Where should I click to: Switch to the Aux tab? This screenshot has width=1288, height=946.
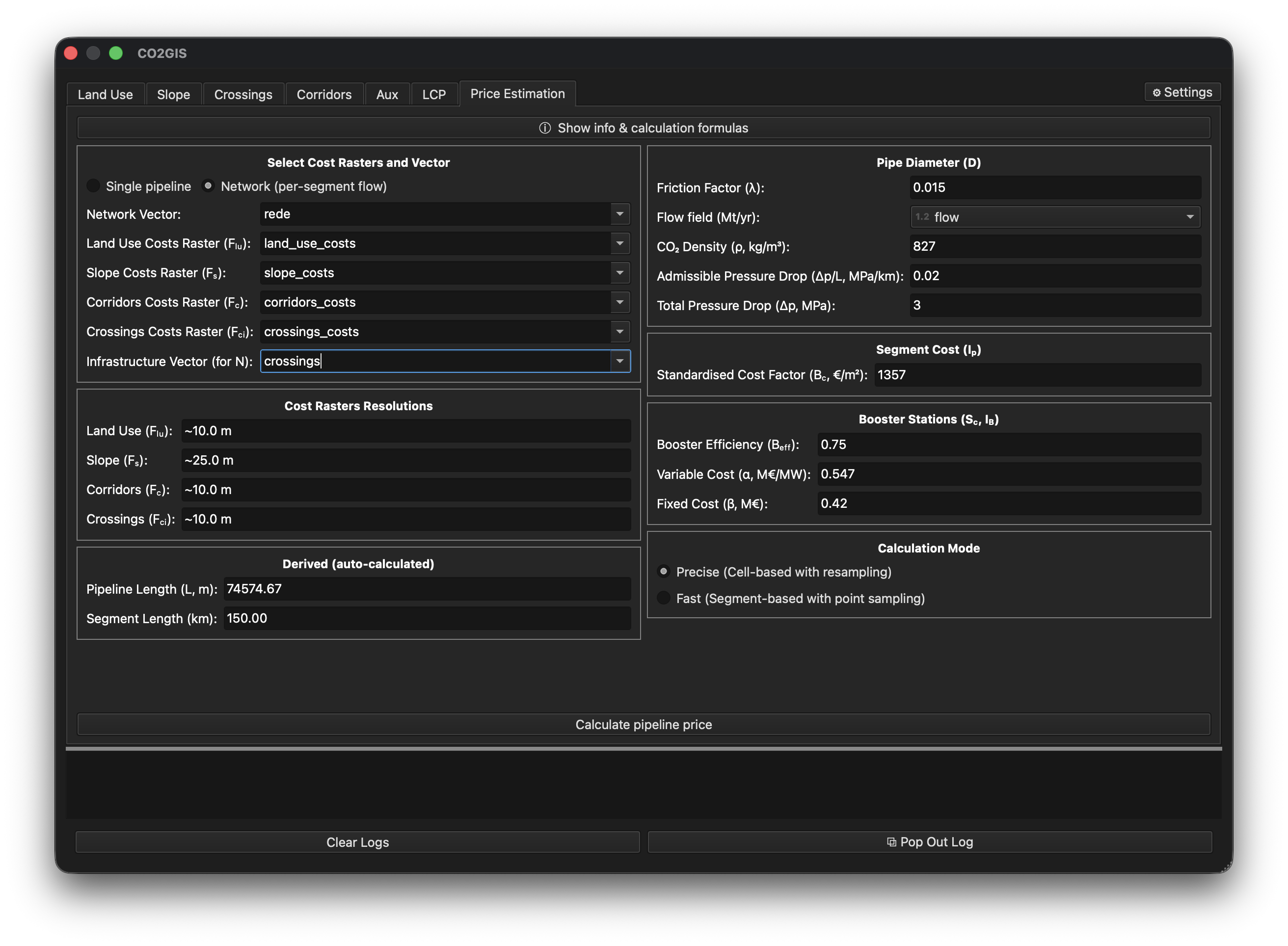[x=387, y=95]
